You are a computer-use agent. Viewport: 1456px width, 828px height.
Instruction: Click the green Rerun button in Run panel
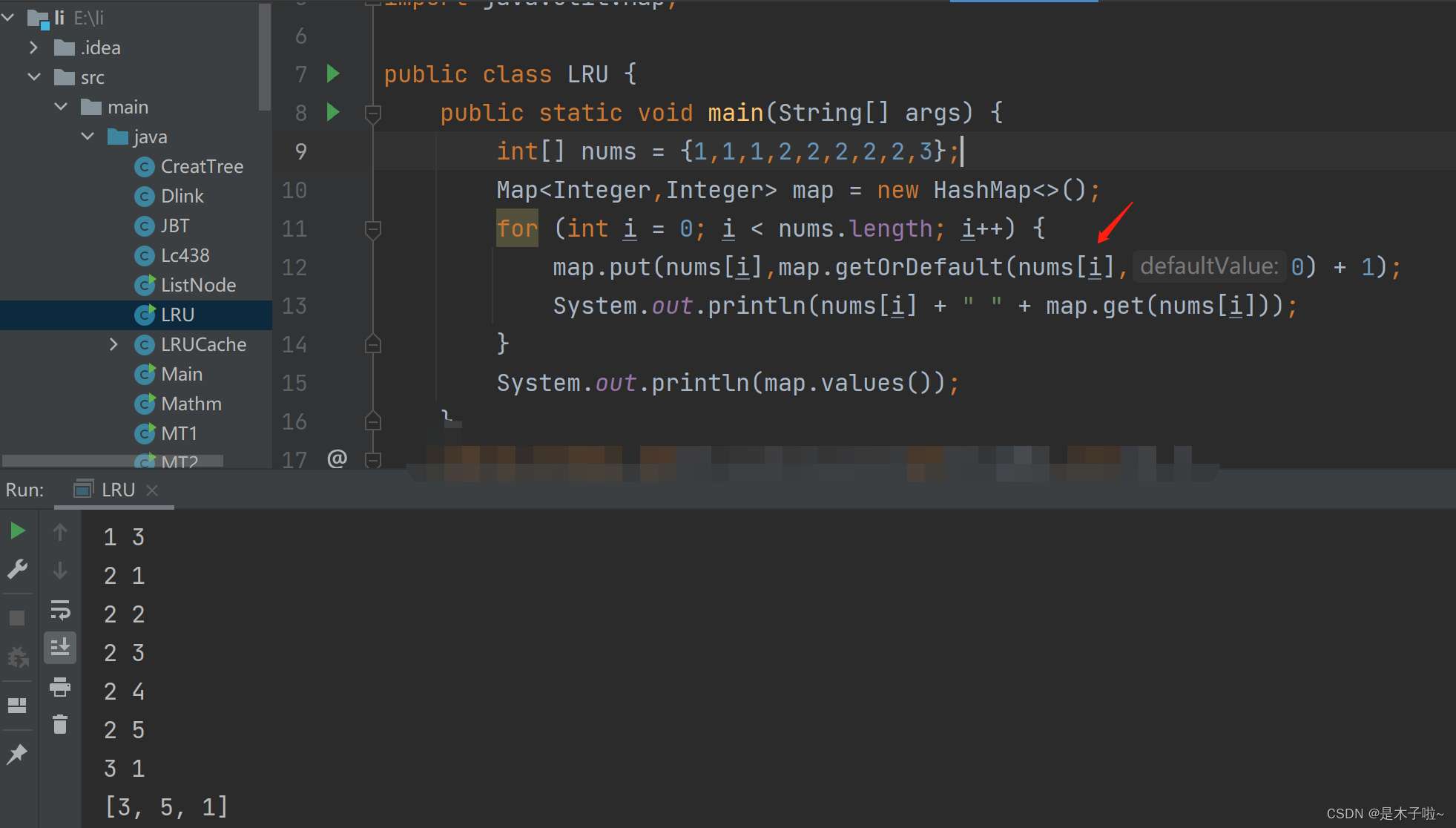18,530
